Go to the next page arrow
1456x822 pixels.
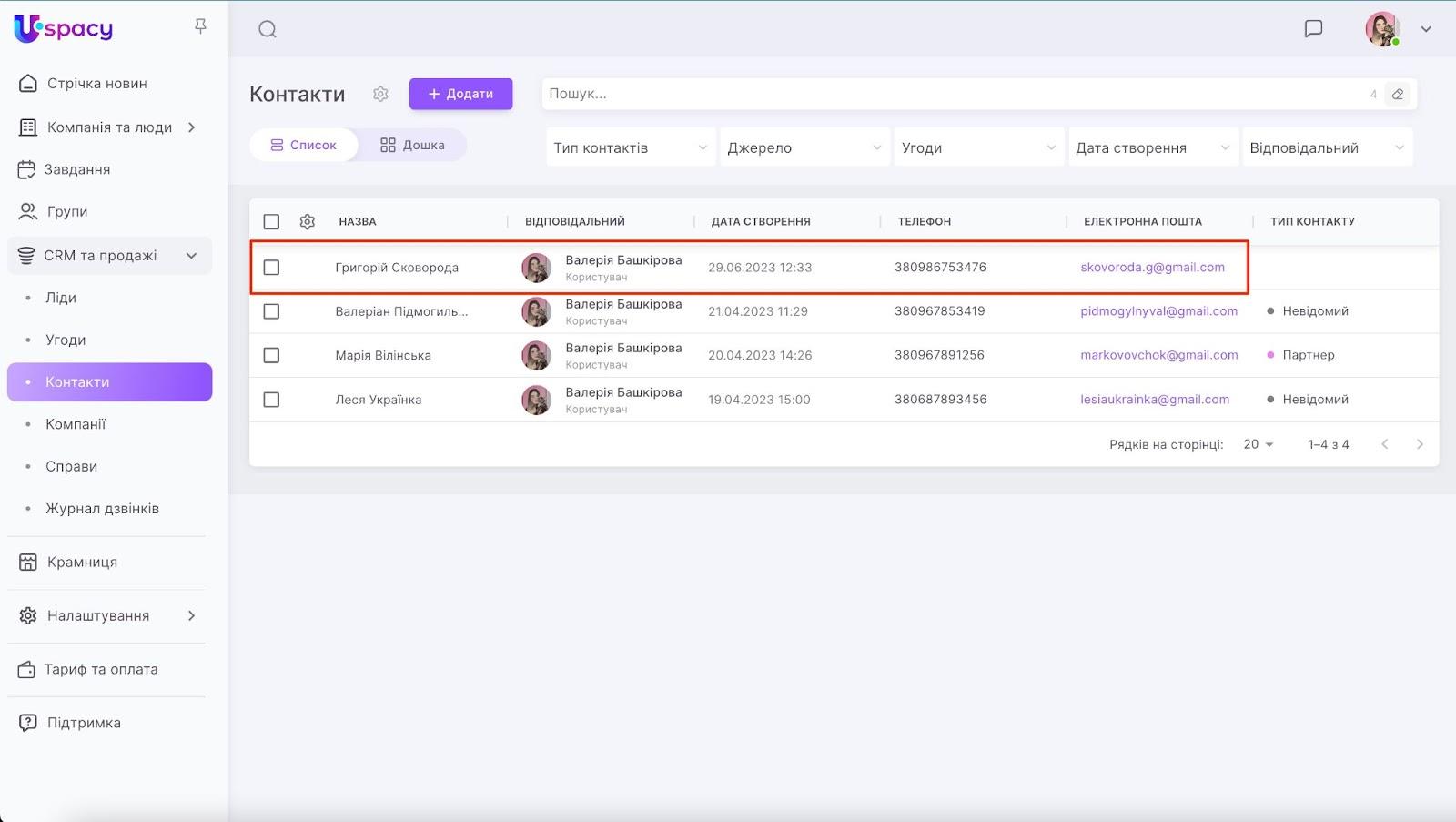tap(1420, 444)
